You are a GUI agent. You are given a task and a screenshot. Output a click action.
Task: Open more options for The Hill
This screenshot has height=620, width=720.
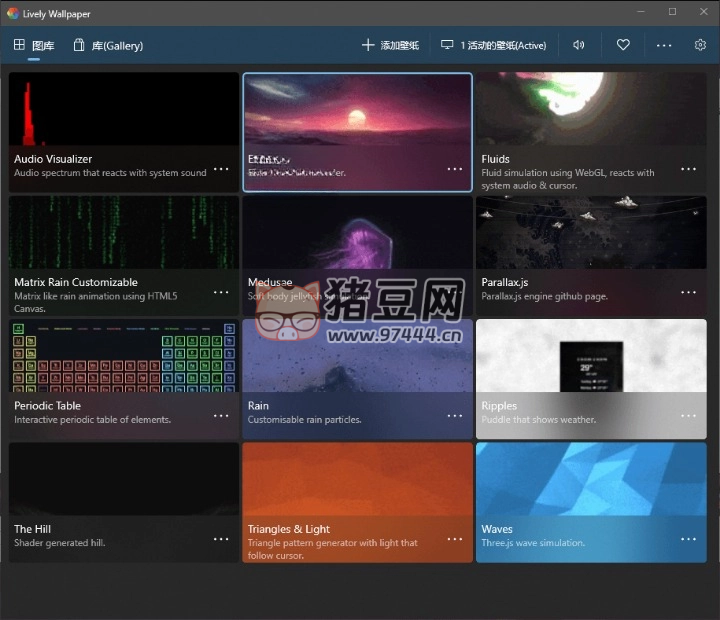point(221,539)
